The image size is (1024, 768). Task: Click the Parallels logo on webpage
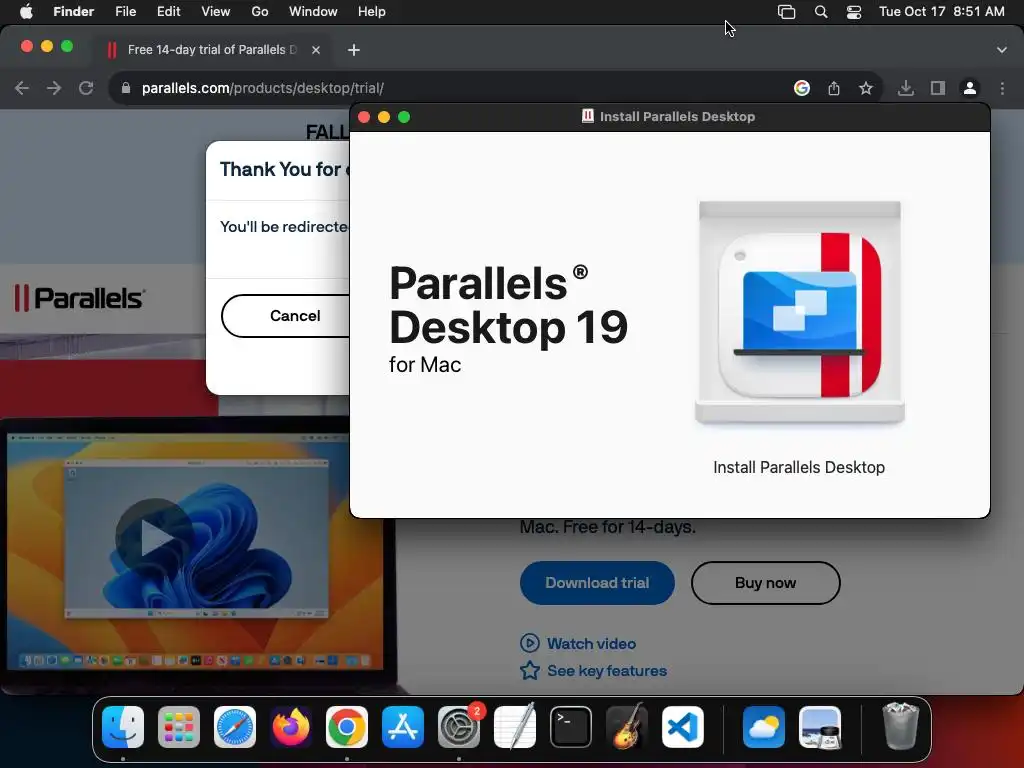80,298
